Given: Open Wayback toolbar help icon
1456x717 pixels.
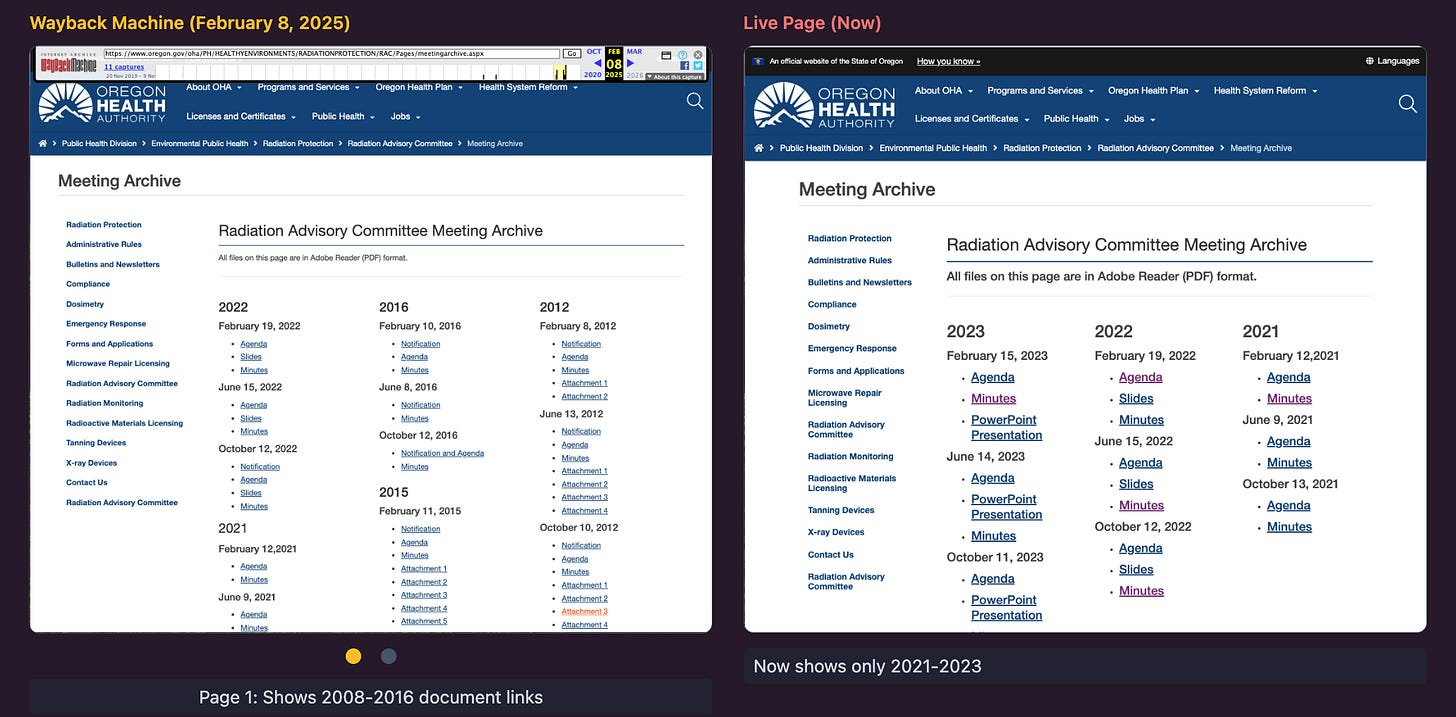Looking at the screenshot, I should [x=683, y=55].
